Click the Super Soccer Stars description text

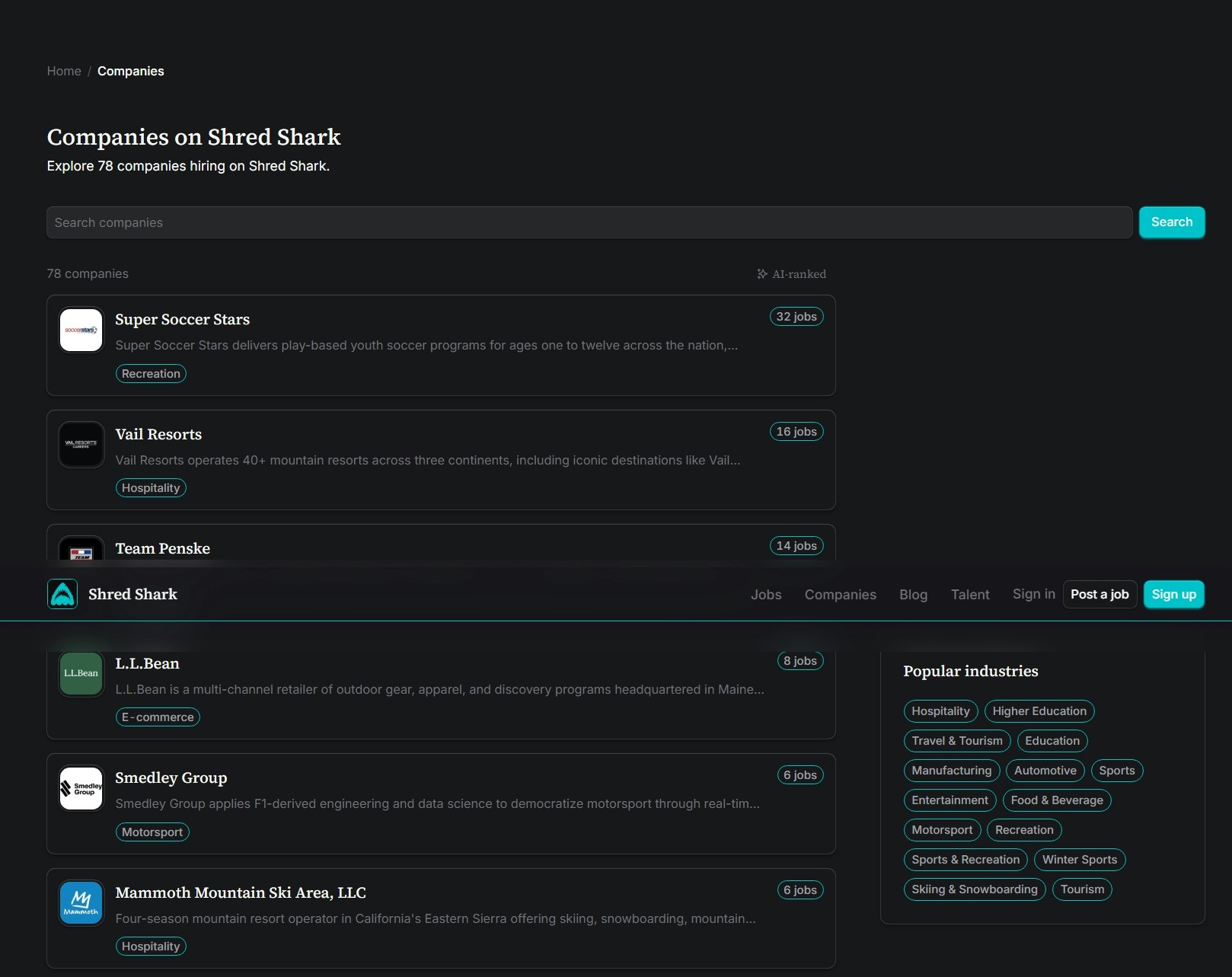coord(426,345)
